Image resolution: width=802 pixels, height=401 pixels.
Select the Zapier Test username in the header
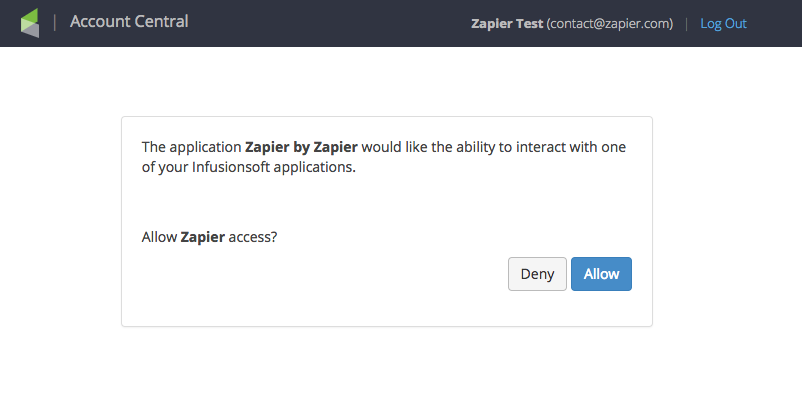[507, 24]
